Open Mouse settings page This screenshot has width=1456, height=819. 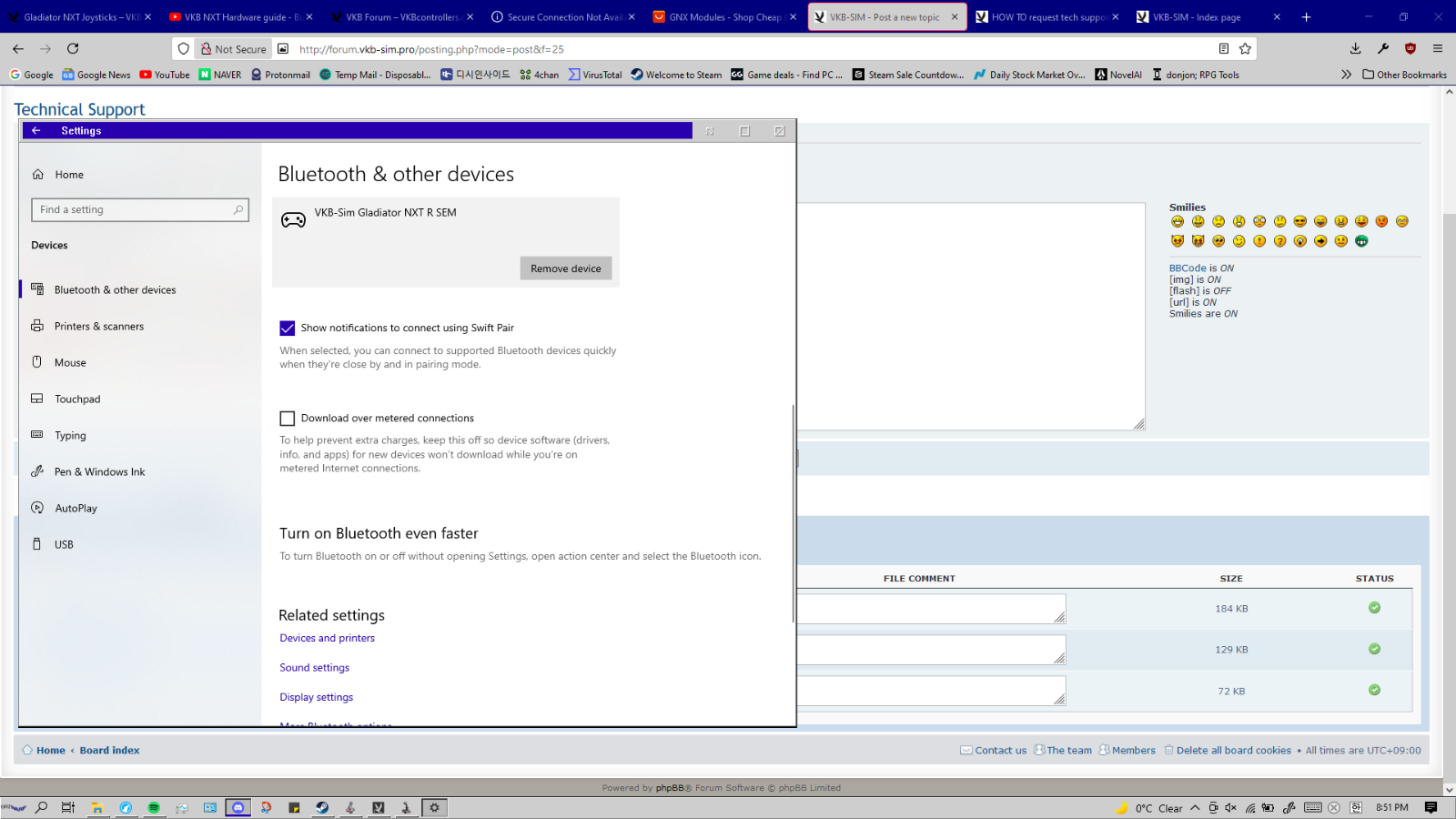pos(70,363)
